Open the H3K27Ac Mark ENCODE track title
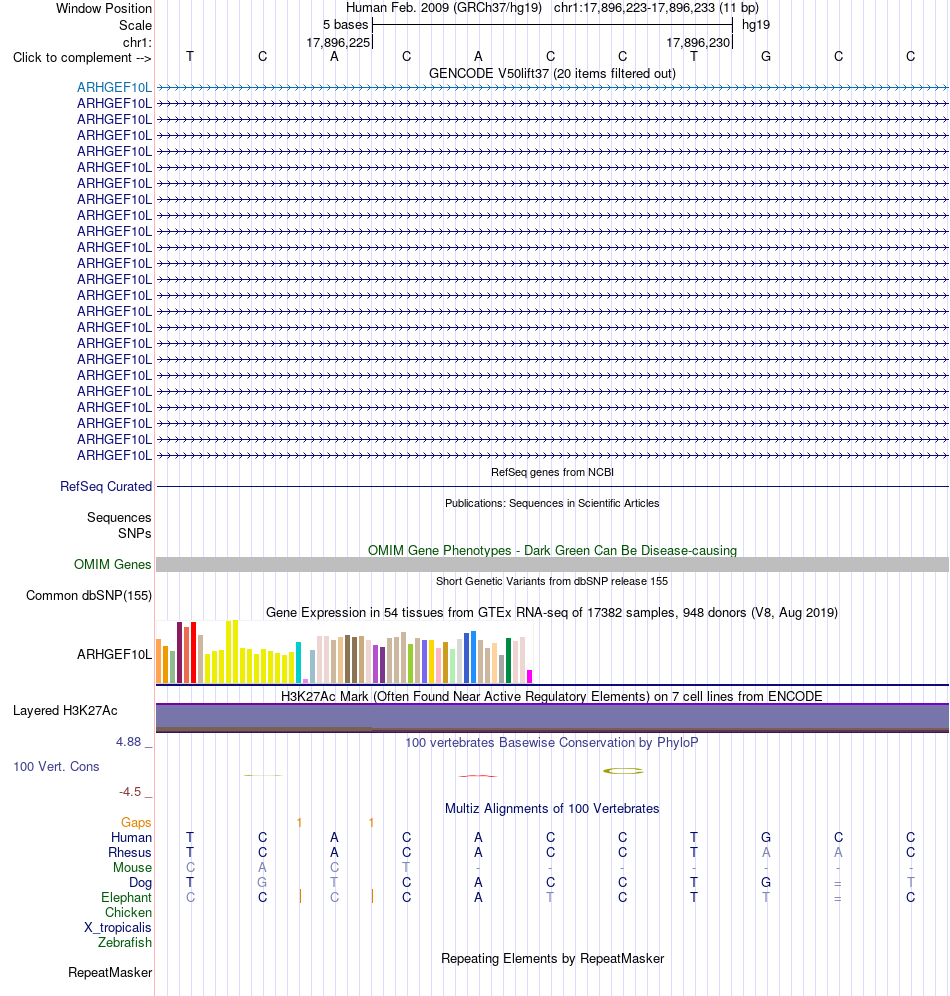The image size is (950, 996). (552, 697)
